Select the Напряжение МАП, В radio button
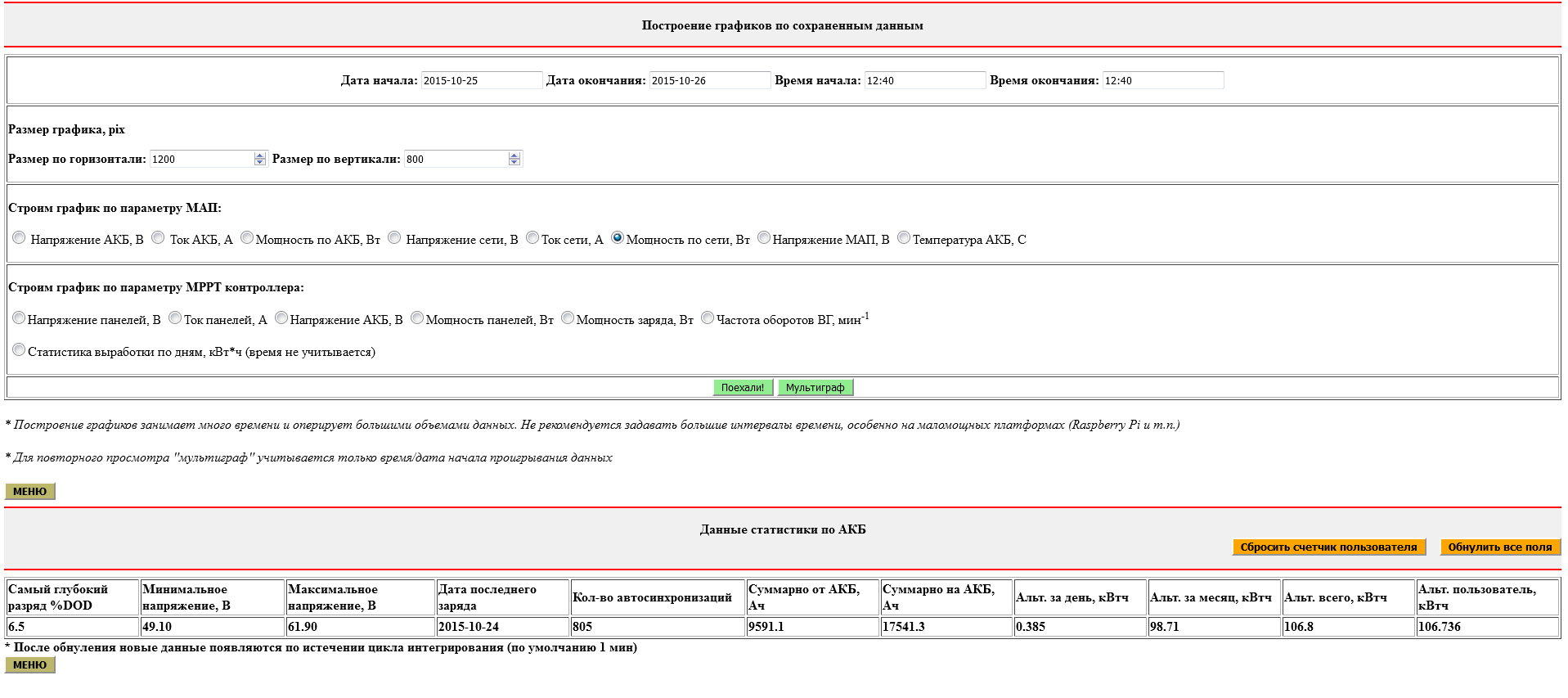This screenshot has width=1568, height=698. point(764,238)
